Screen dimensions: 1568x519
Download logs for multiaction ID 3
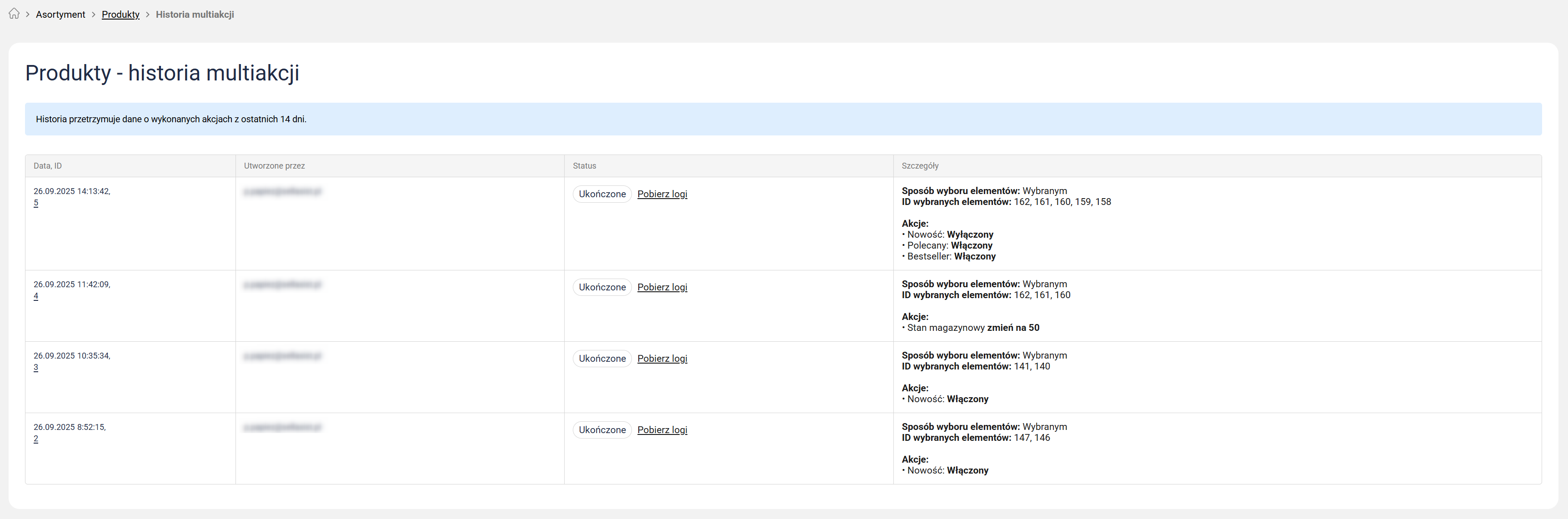coord(661,359)
